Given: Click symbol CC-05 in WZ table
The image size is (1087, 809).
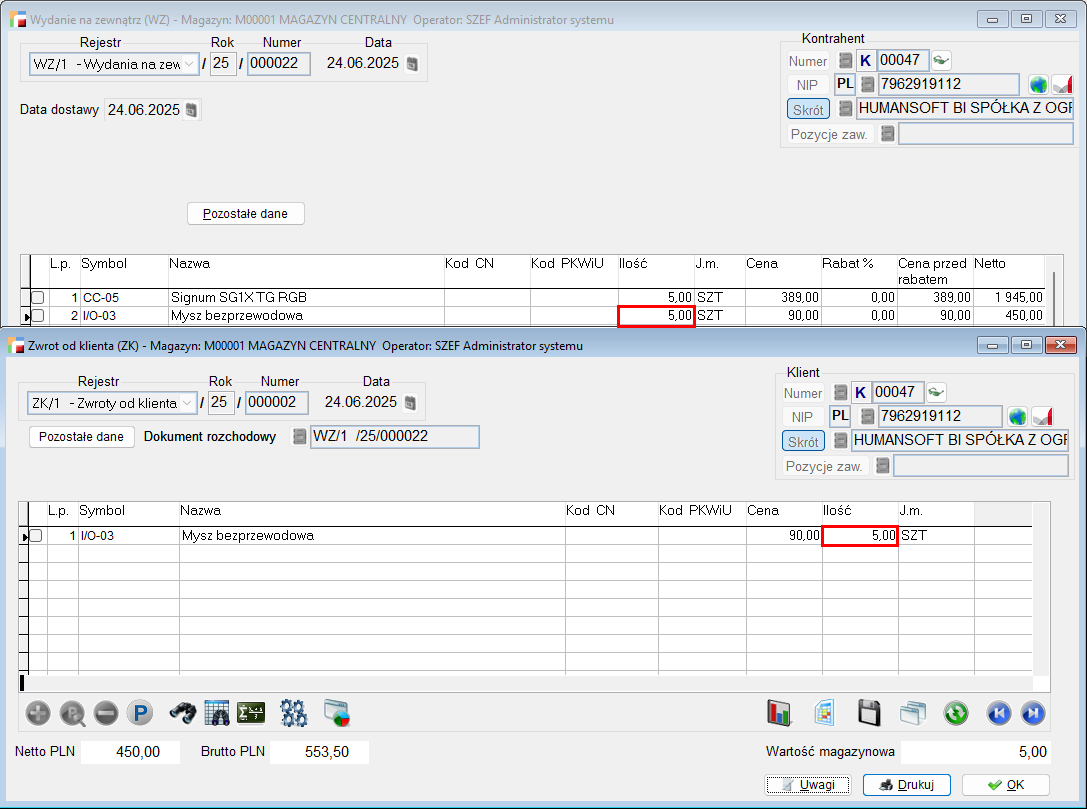Looking at the screenshot, I should pos(101,297).
